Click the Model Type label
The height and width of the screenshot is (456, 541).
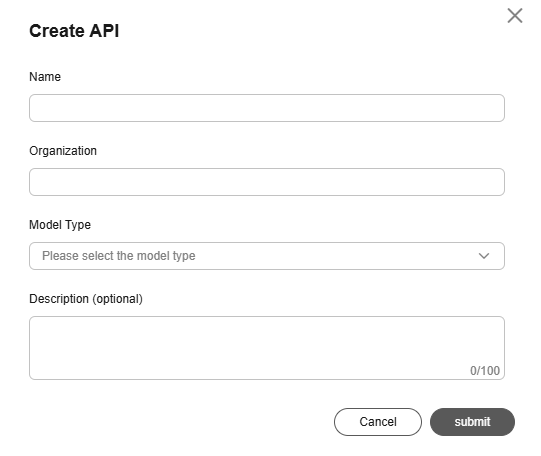60,225
